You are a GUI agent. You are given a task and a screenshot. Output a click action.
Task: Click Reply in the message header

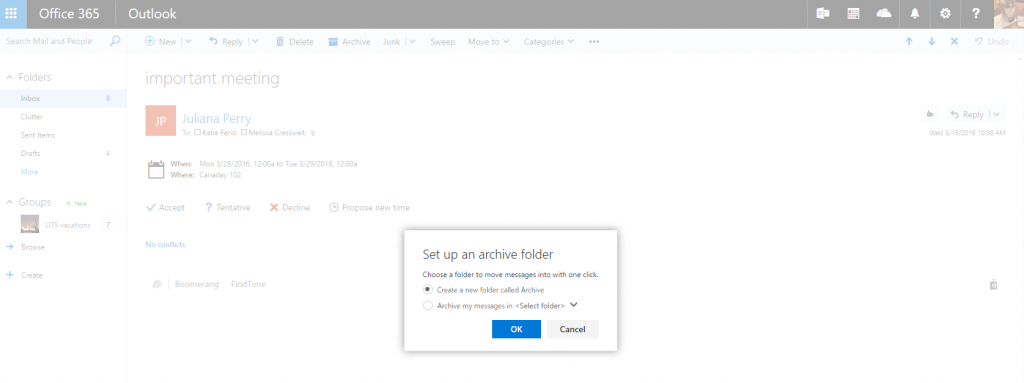click(967, 114)
